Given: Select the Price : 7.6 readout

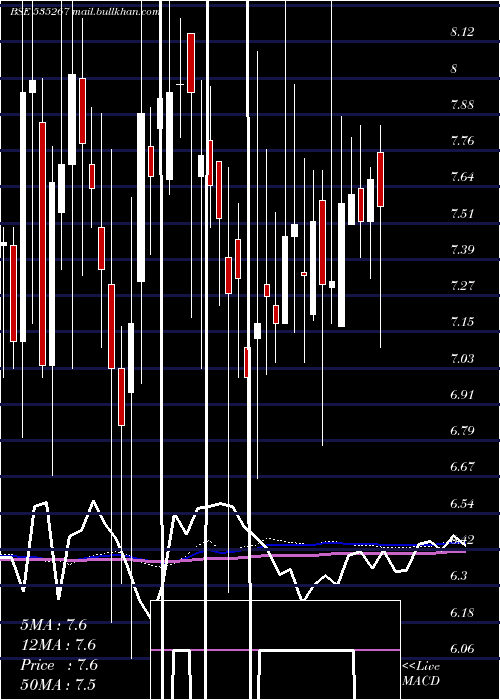Looking at the screenshot, I should 59,665.
